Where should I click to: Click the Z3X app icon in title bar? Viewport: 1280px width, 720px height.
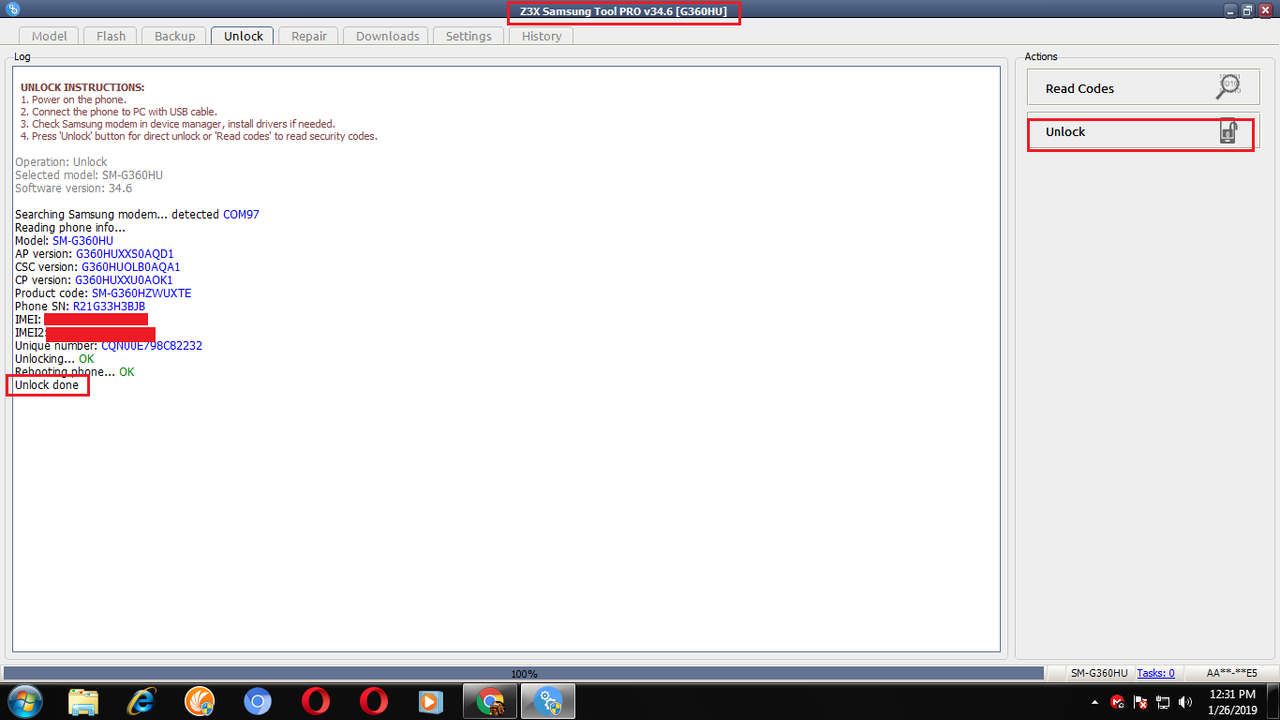(12, 9)
